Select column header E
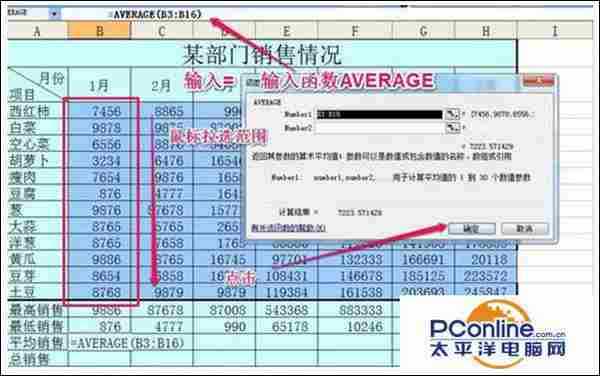The width and height of the screenshot is (600, 376). click(x=286, y=31)
